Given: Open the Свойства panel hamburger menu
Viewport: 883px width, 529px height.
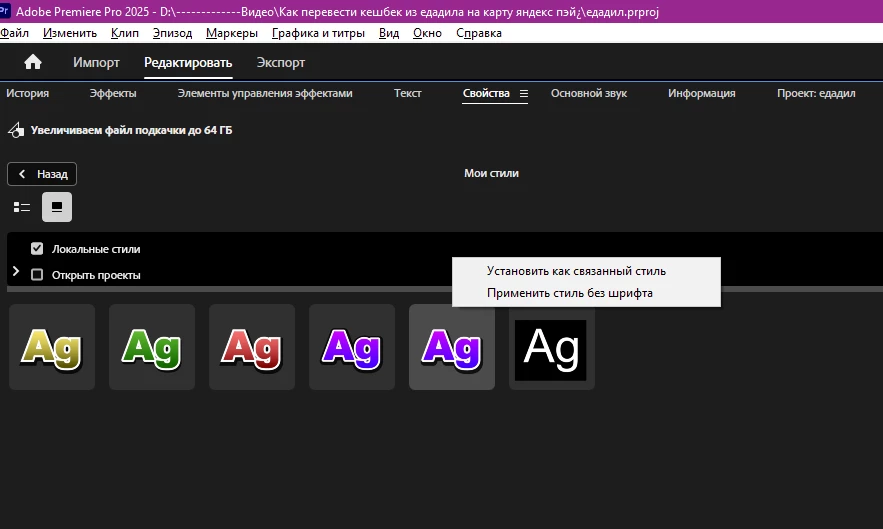Looking at the screenshot, I should tap(524, 94).
